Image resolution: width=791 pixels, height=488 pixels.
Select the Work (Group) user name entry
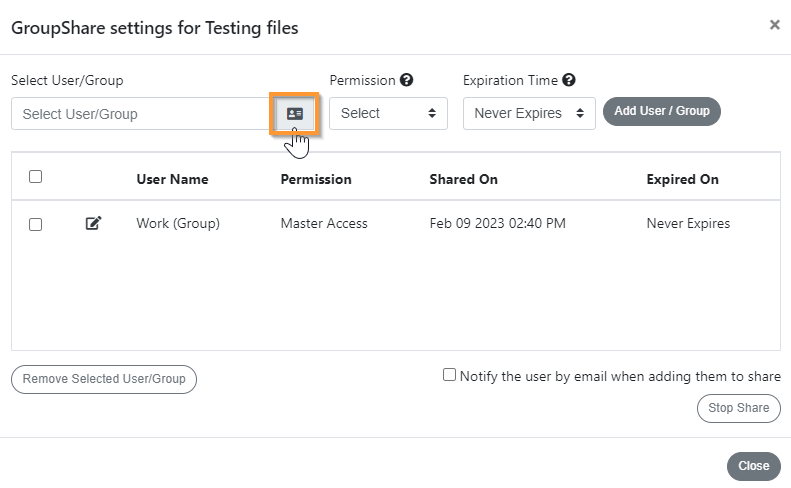click(178, 223)
